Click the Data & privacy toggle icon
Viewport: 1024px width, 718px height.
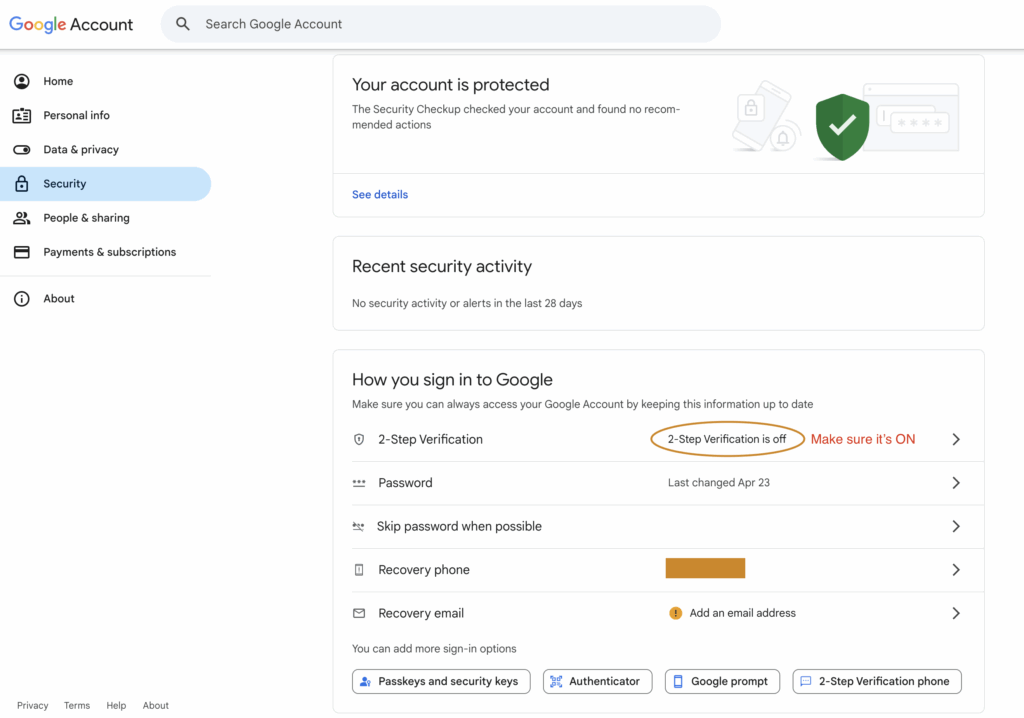[22, 150]
